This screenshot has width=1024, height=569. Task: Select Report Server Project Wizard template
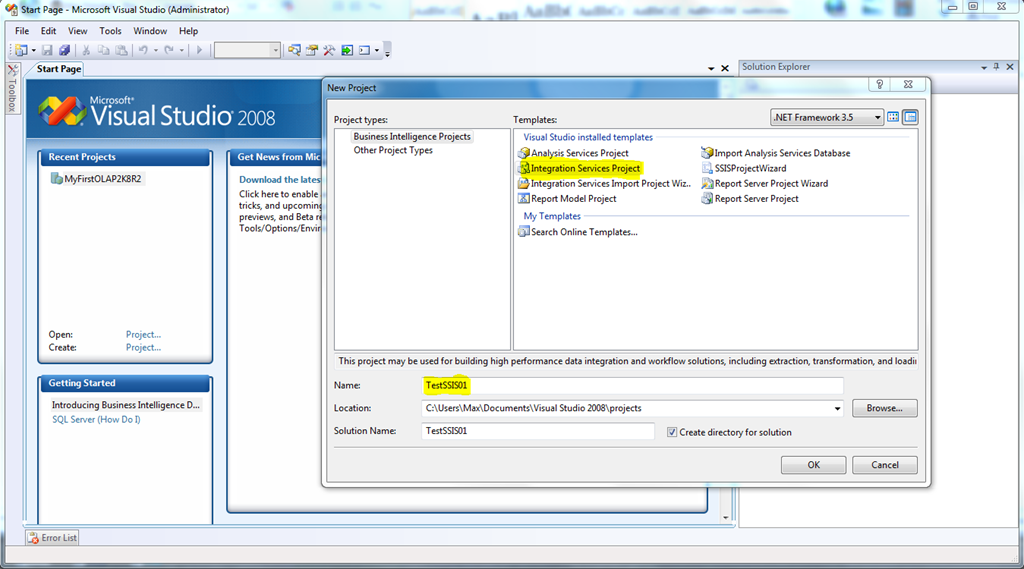[765, 184]
